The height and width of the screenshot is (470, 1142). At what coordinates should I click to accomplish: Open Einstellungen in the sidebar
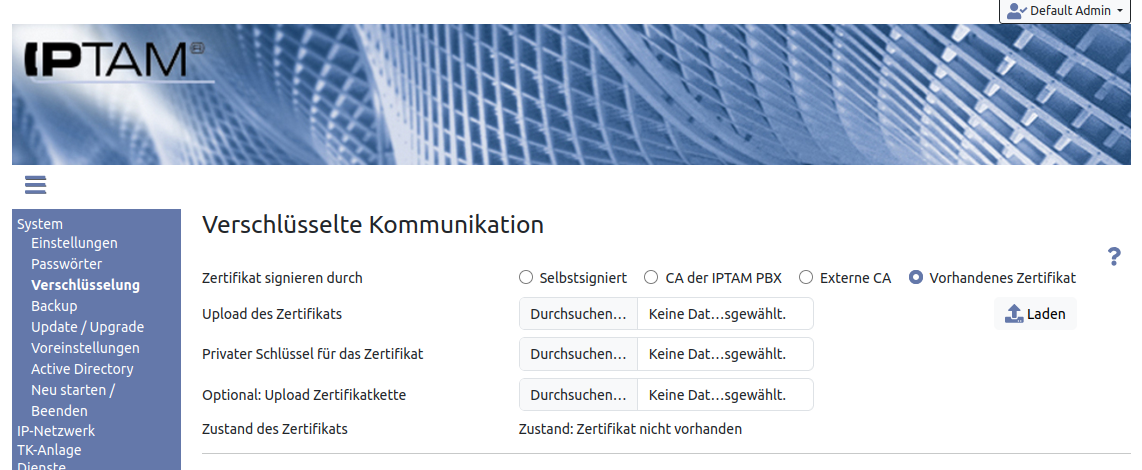74,243
